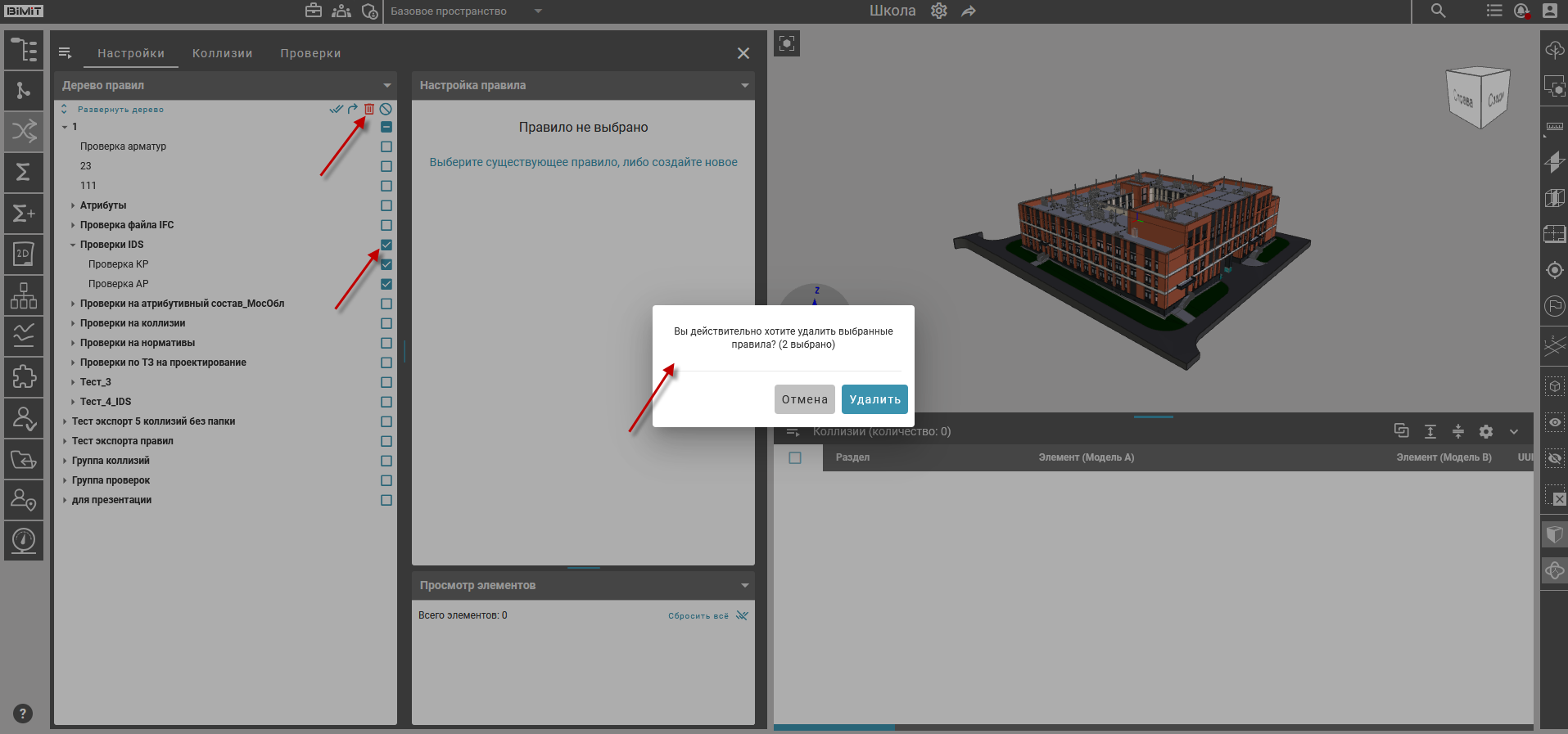Click the share arrow icon beside Школа
This screenshot has width=1568, height=734.
(969, 11)
